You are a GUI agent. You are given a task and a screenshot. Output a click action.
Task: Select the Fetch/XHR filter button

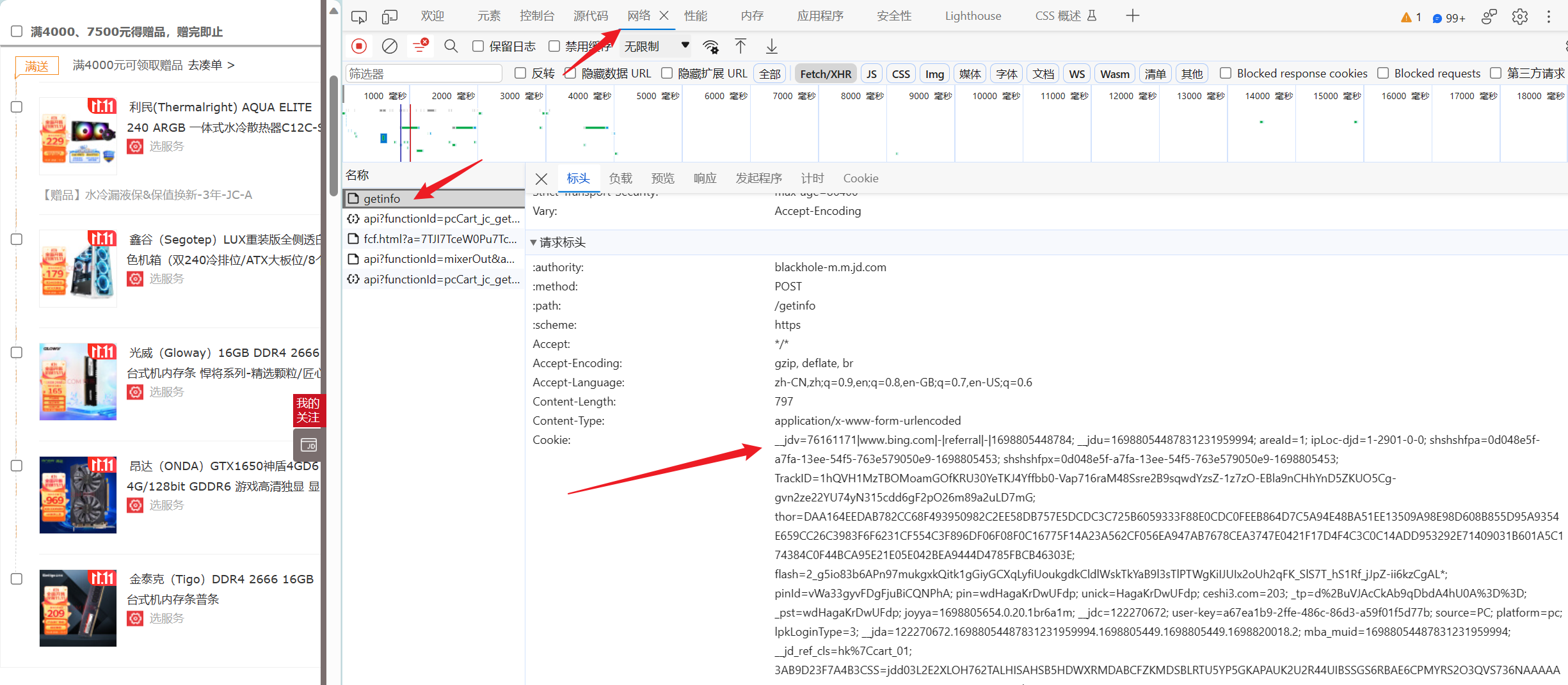coord(825,74)
